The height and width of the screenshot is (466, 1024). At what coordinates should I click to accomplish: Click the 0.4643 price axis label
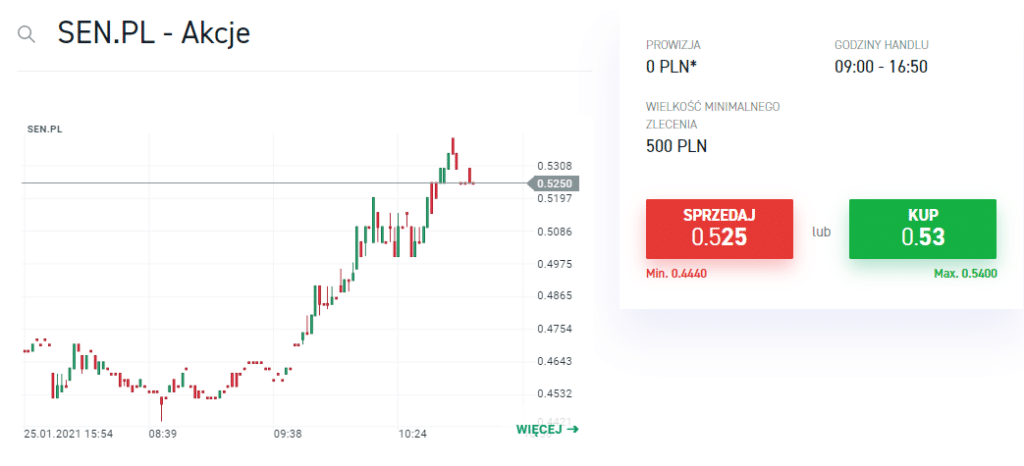553,361
